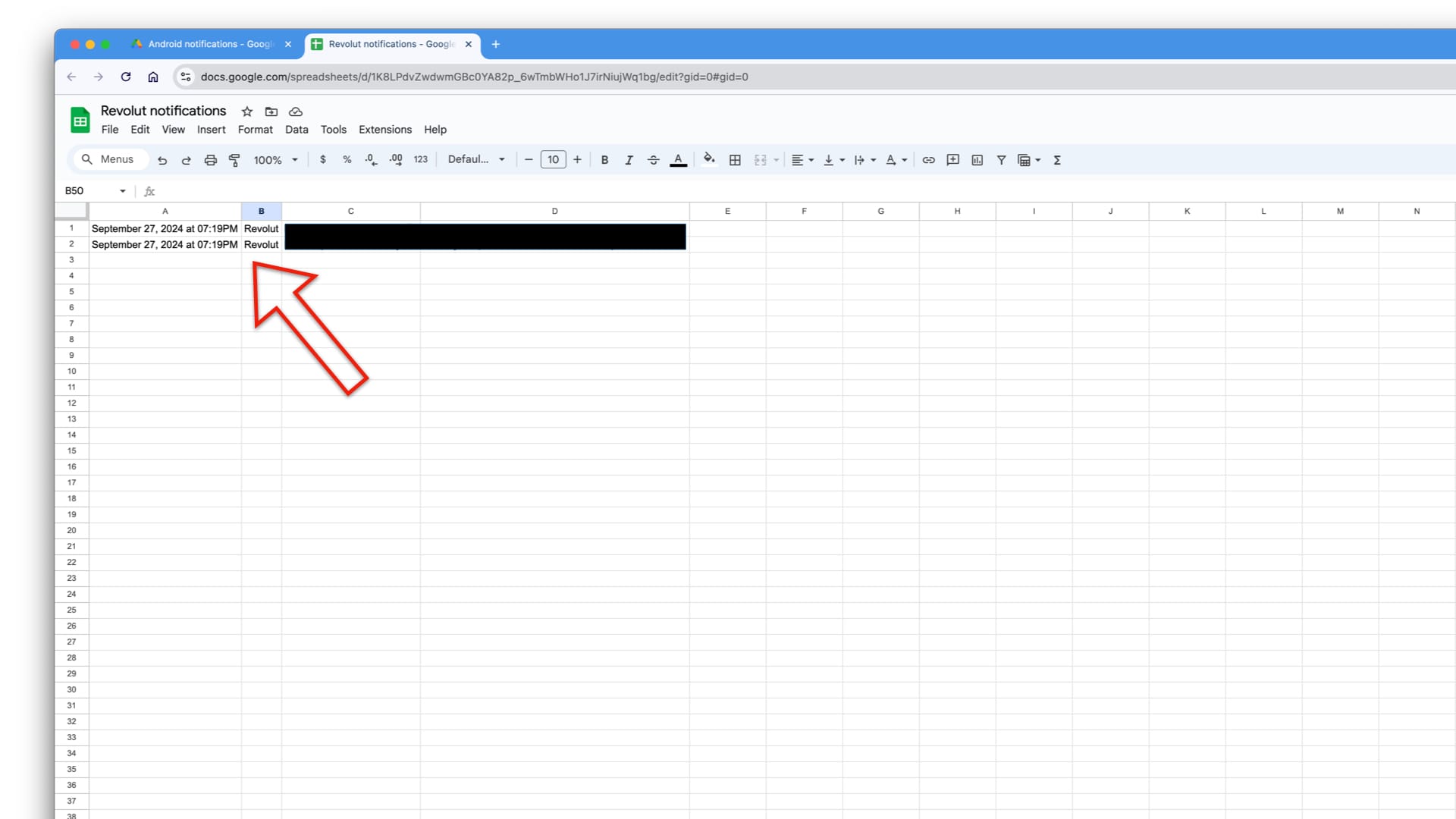Open the borders tool
The height and width of the screenshot is (819, 1456).
735,160
